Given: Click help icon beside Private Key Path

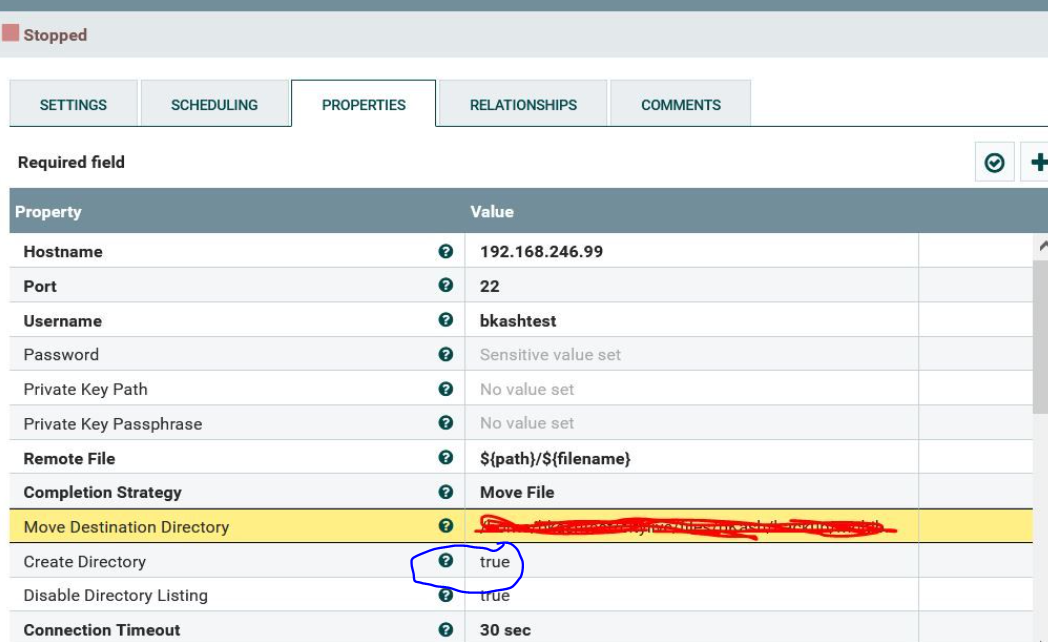Looking at the screenshot, I should (447, 388).
